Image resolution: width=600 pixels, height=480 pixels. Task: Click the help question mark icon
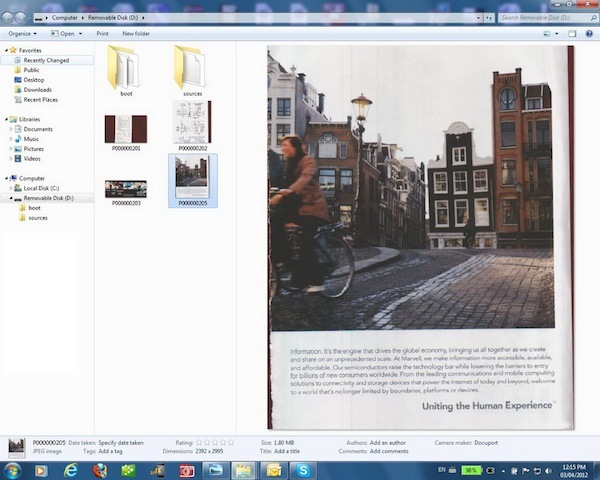(x=587, y=33)
